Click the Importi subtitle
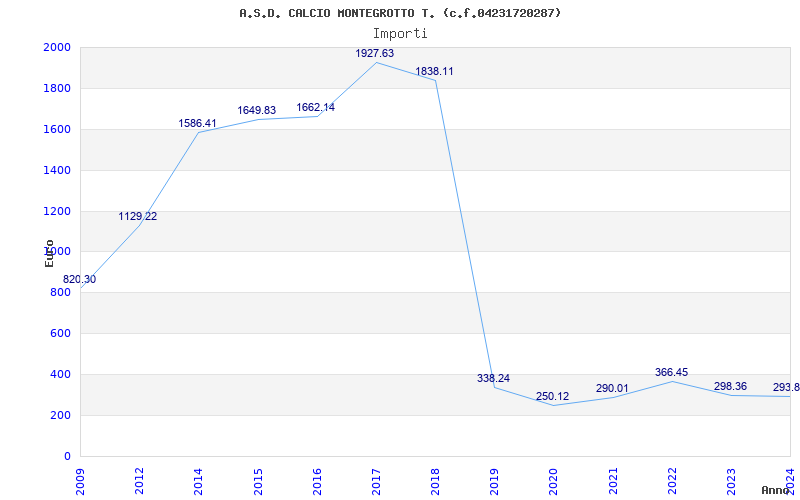 tap(400, 34)
